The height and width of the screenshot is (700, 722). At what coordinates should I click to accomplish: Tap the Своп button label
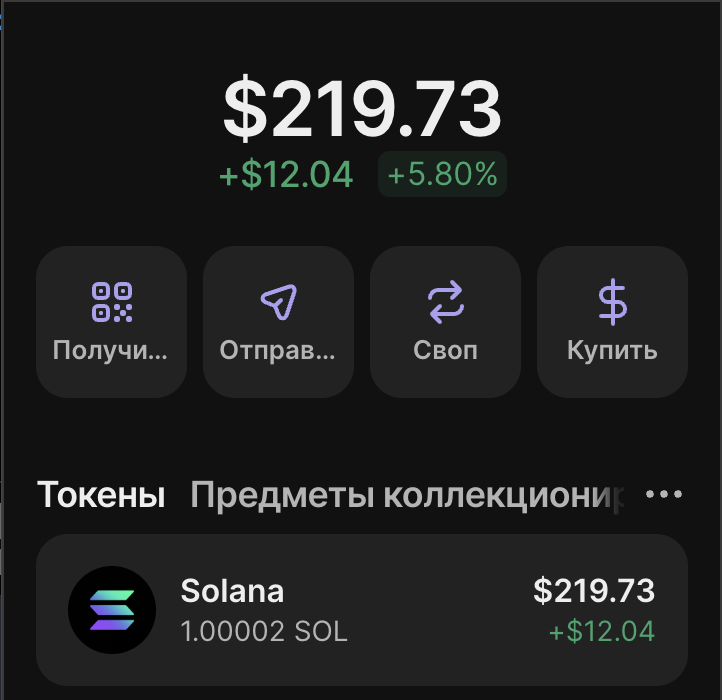445,351
